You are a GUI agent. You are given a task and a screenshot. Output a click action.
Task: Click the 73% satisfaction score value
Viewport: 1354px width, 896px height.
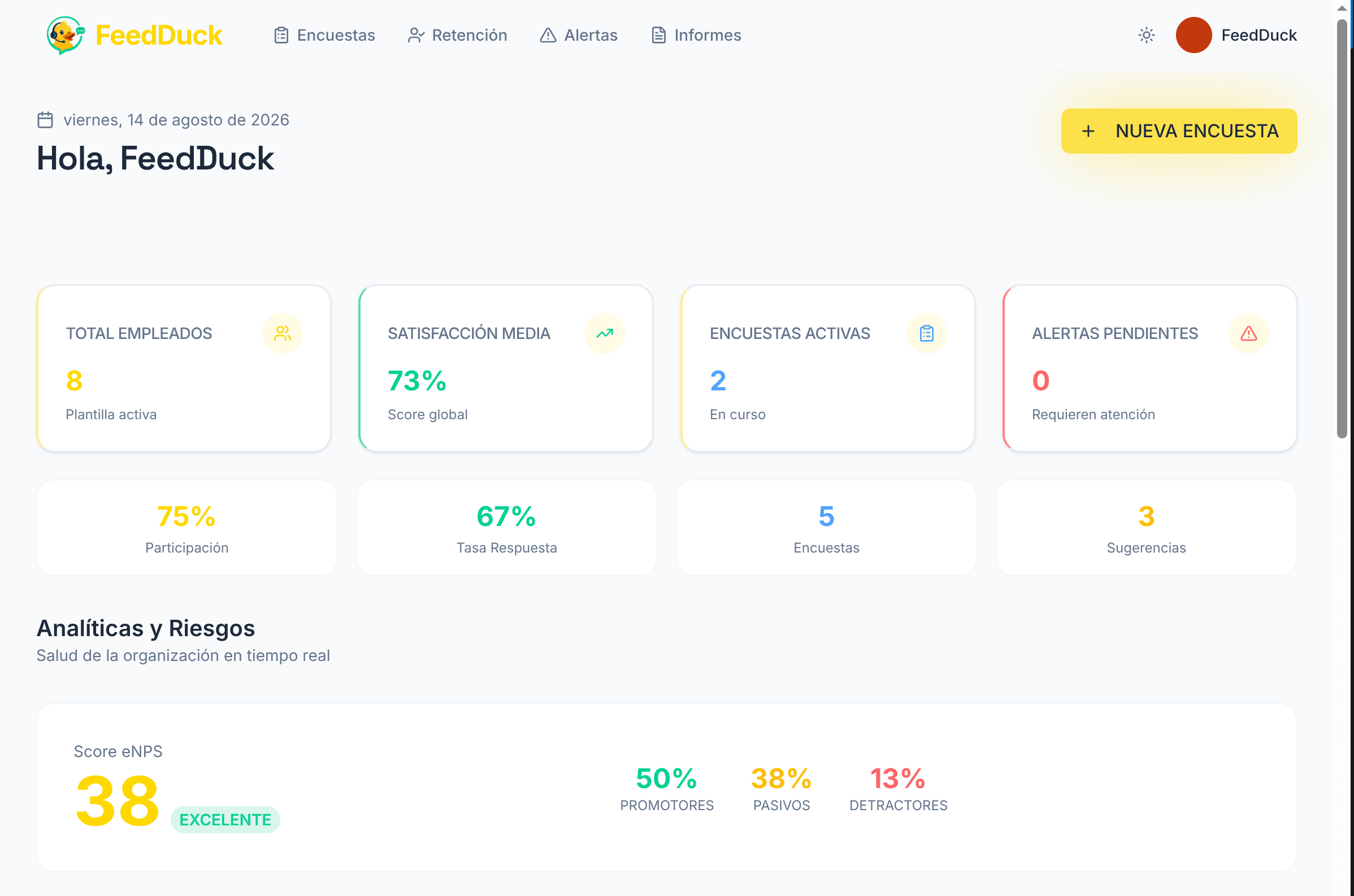pos(416,381)
